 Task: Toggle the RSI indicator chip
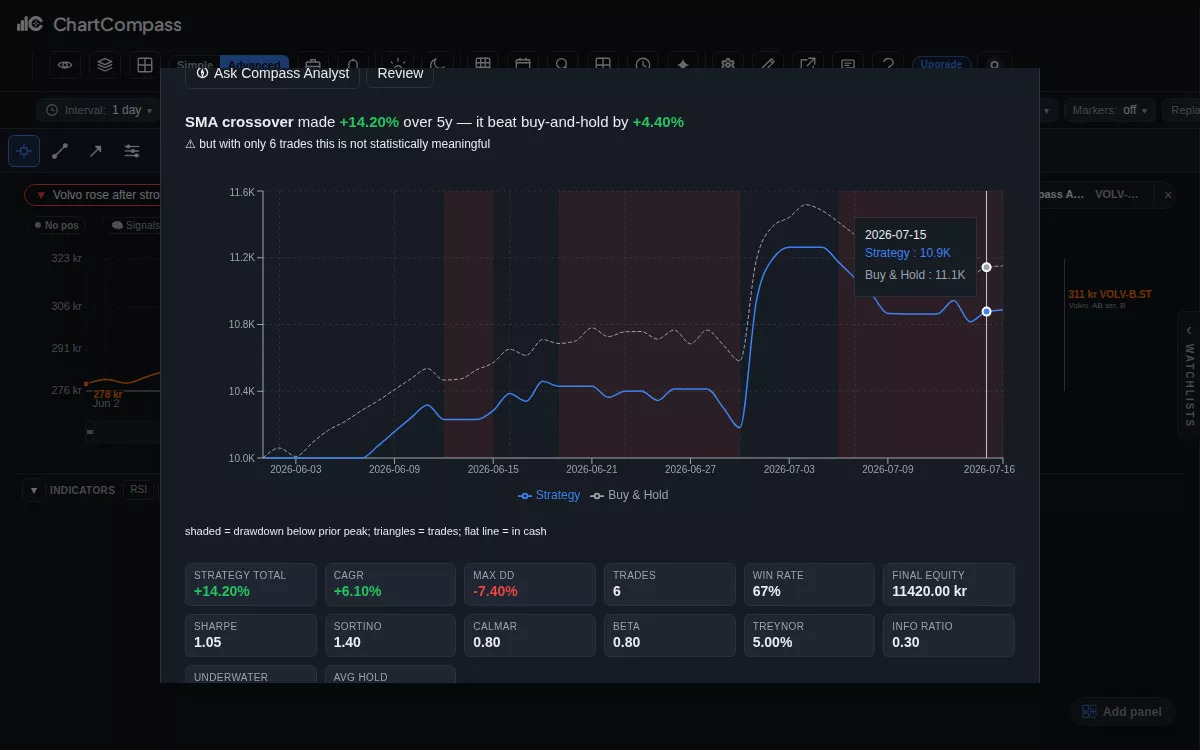pos(138,489)
